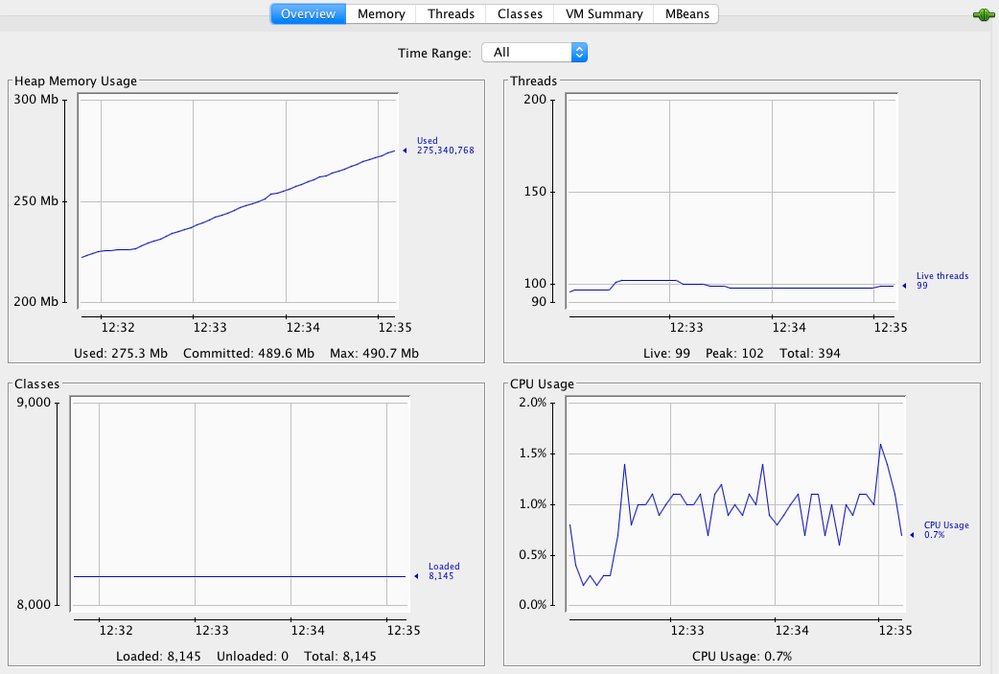Open the Classes tab
The image size is (999, 674).
pyautogui.click(x=520, y=14)
